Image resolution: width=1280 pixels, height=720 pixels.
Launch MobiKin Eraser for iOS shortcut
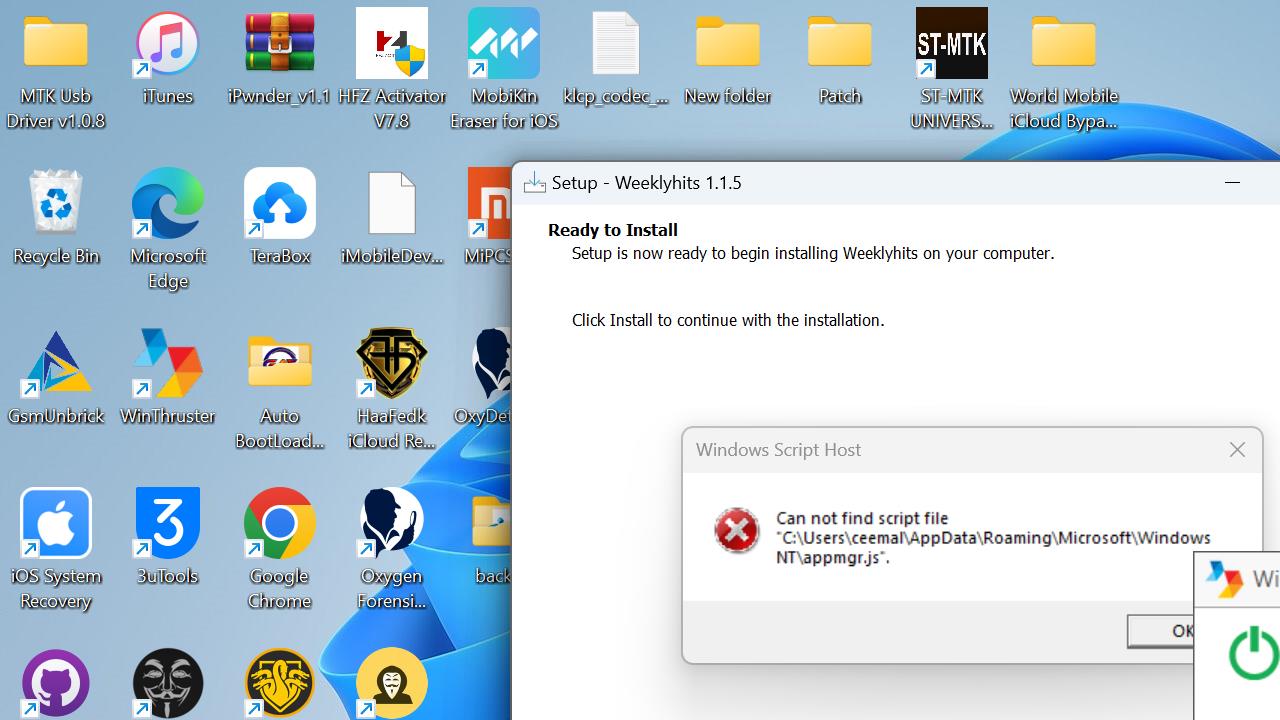click(x=504, y=46)
